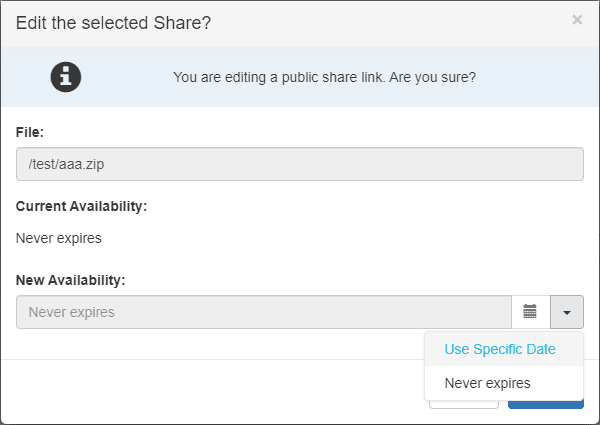Viewport: 600px width, 425px height.
Task: Click the dialog footer area
Action: click(200, 392)
